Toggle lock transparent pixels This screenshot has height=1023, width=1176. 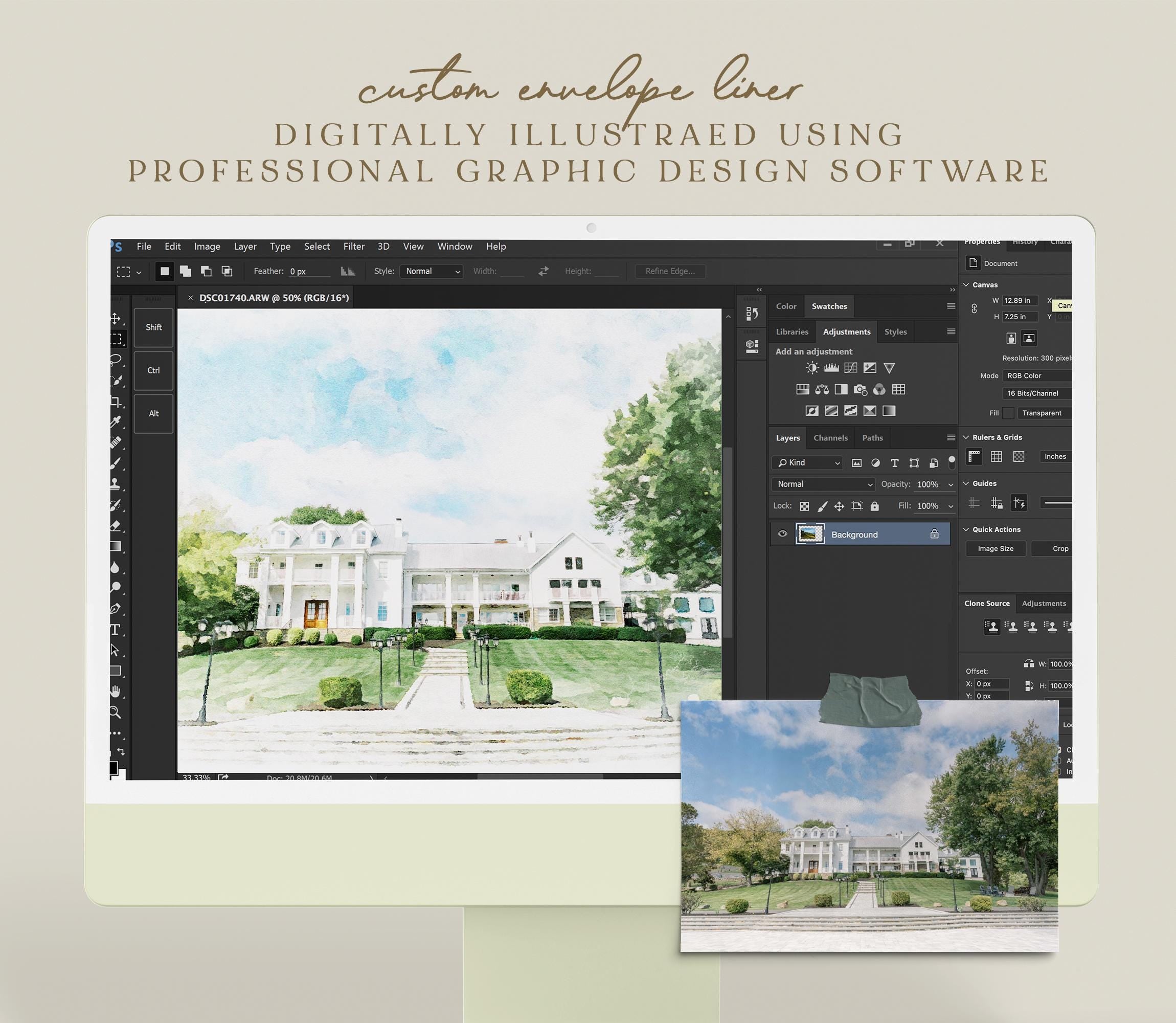(x=804, y=506)
